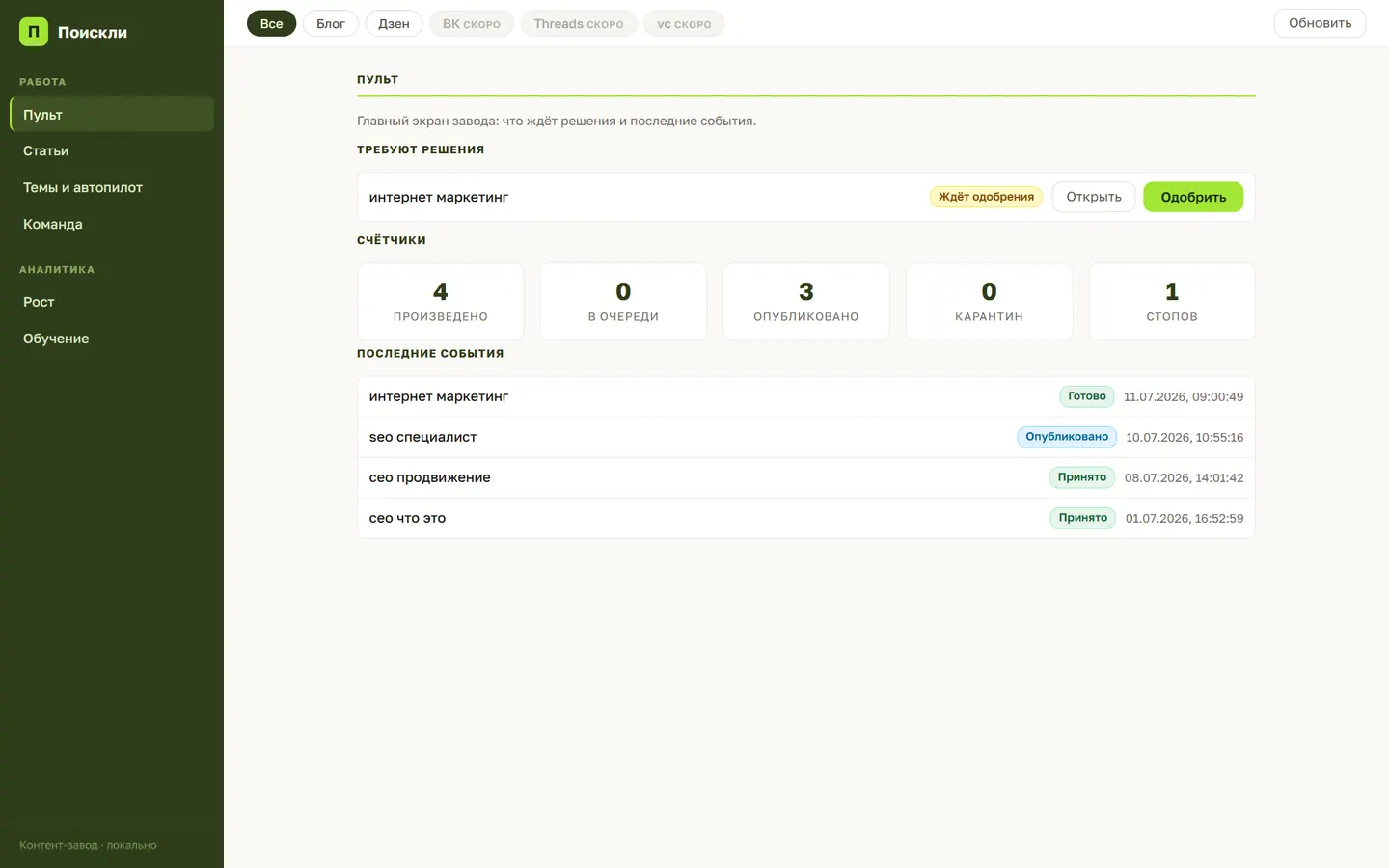The image size is (1389, 868).
Task: Click the Требуют решения section heading
Action: [x=421, y=149]
